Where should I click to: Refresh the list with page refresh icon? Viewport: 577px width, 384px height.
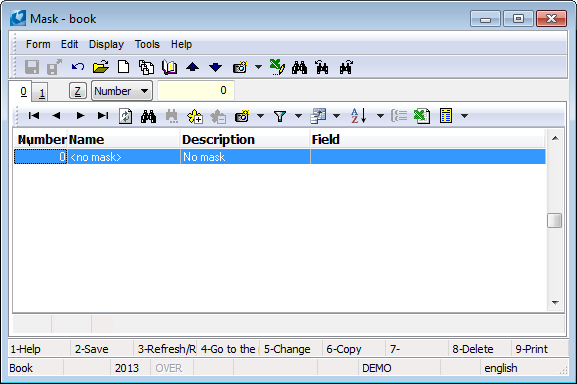(x=125, y=116)
